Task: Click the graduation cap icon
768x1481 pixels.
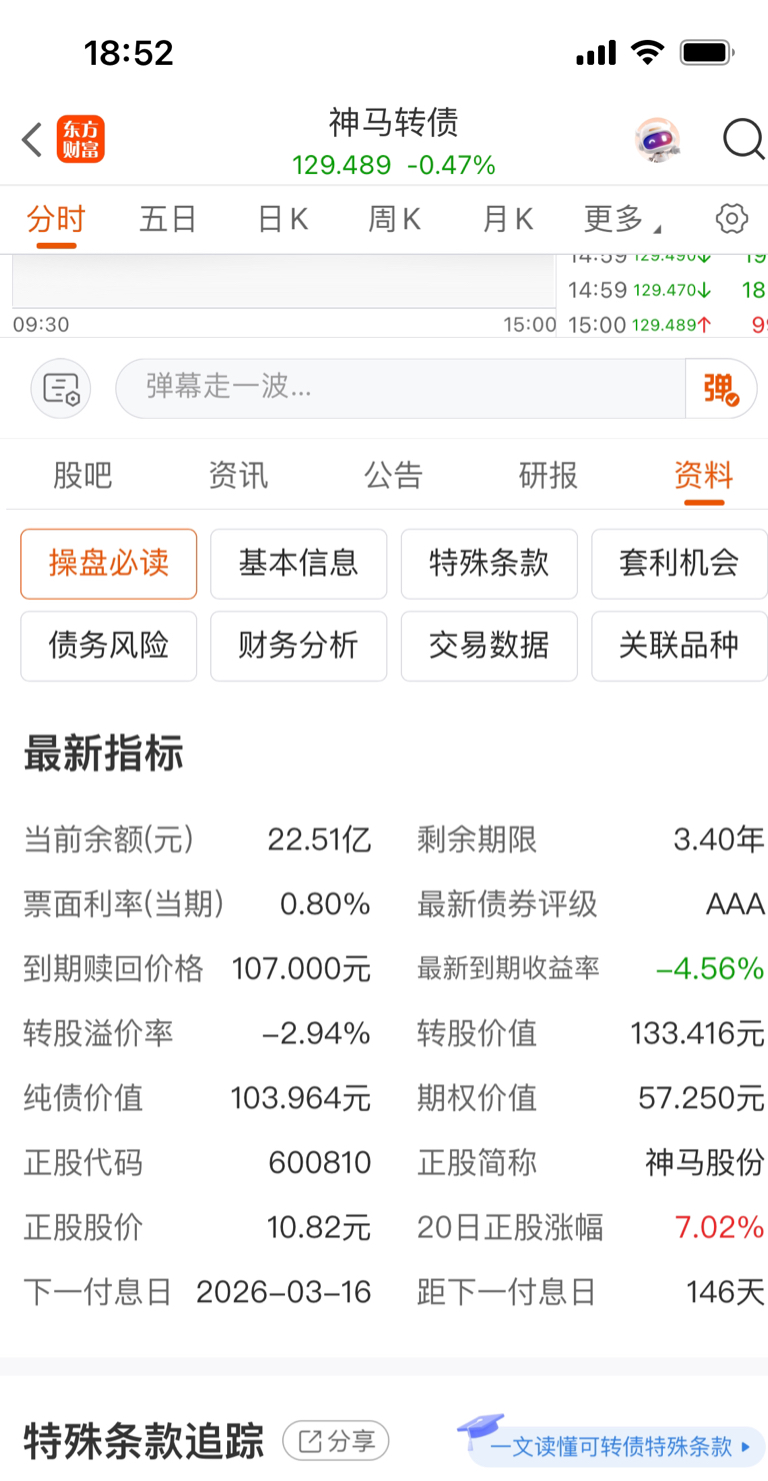Action: pyautogui.click(x=481, y=1433)
